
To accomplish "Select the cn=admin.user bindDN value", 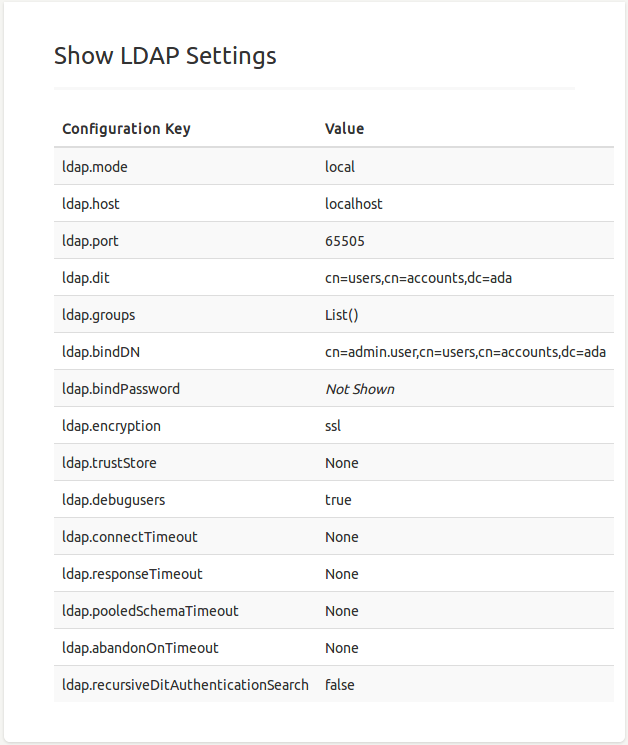I will (465, 352).
